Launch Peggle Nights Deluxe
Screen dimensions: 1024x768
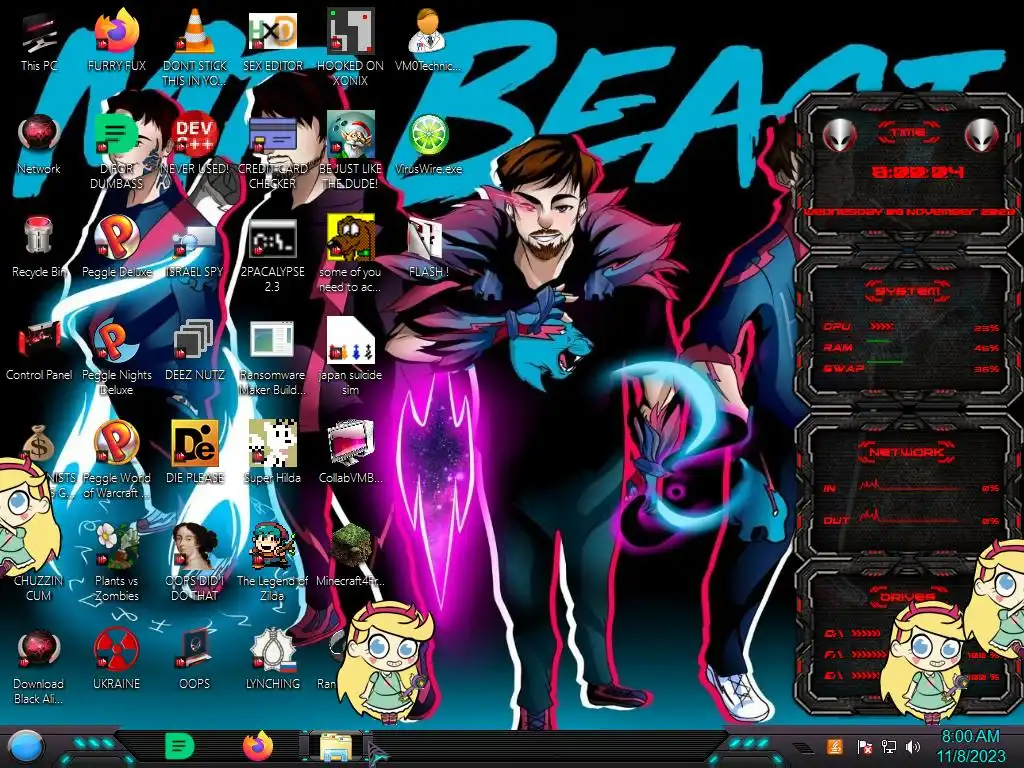click(117, 357)
